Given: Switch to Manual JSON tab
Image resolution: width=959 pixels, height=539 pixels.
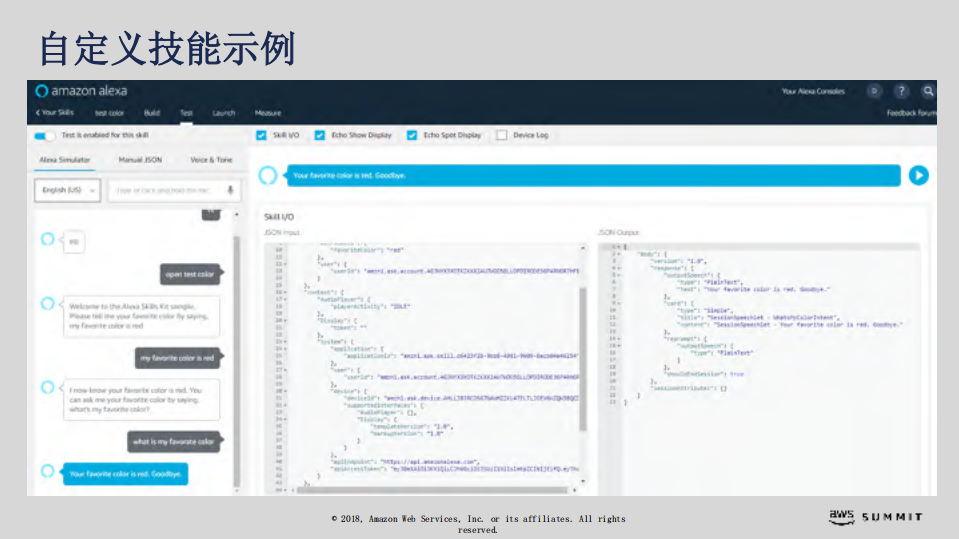Looking at the screenshot, I should pos(140,160).
